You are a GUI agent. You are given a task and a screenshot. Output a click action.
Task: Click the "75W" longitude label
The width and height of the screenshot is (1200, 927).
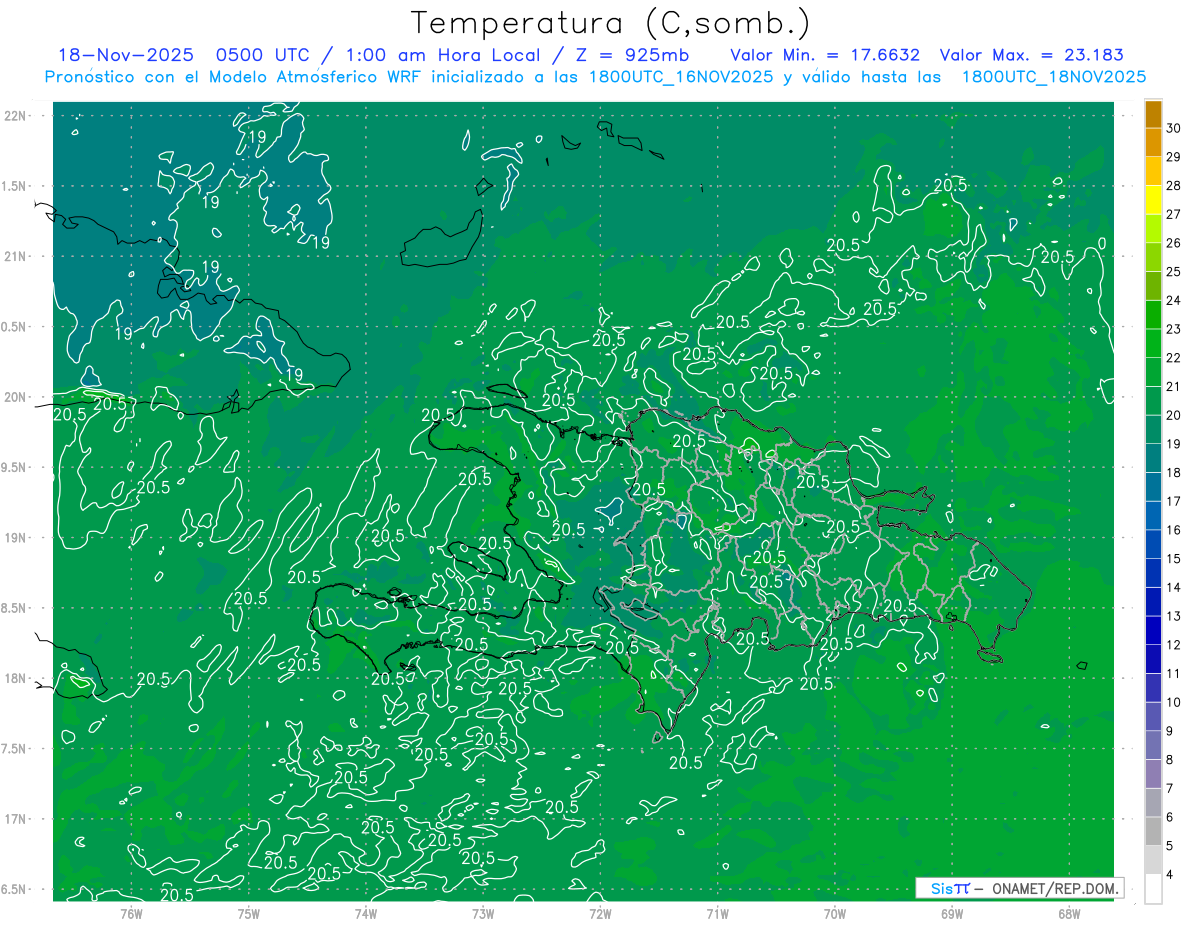249,913
